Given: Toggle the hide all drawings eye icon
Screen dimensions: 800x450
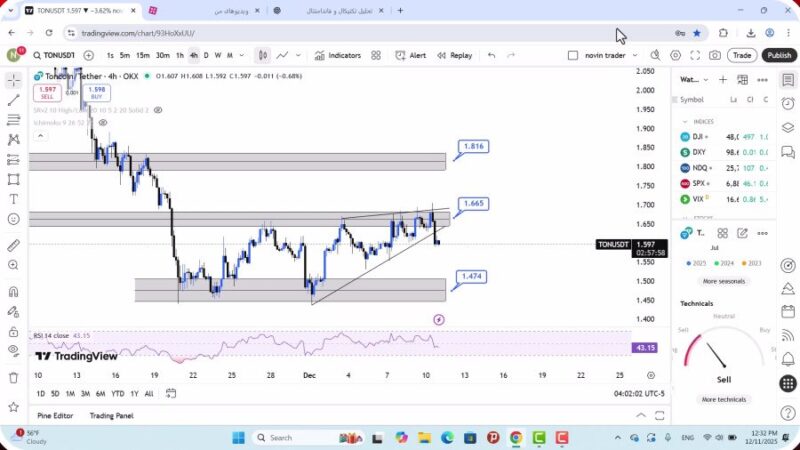Looking at the screenshot, I should coord(13,350).
